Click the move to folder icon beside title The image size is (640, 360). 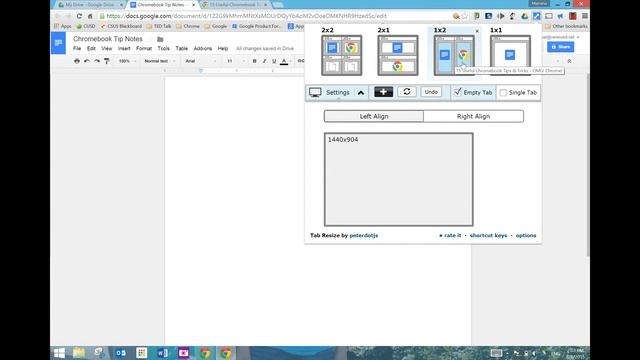(x=160, y=39)
